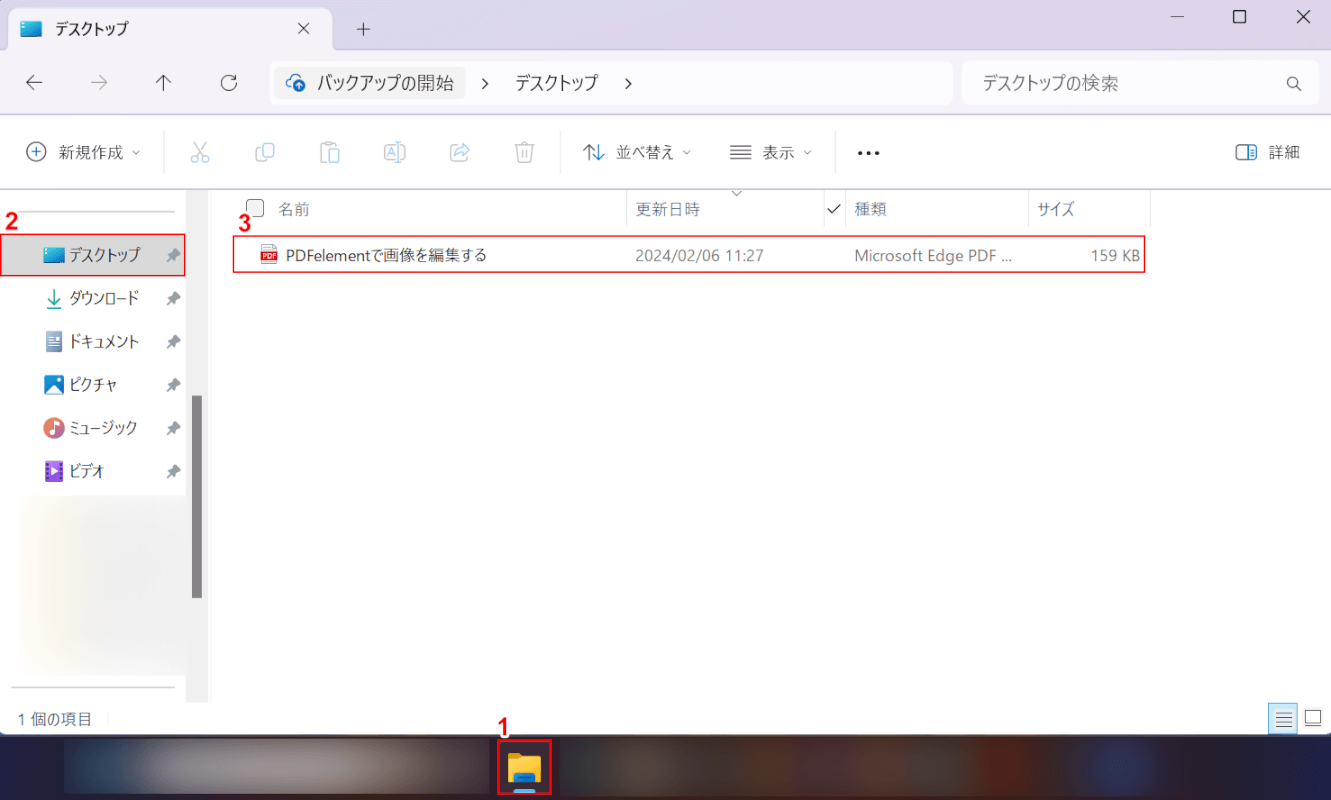The height and width of the screenshot is (800, 1331).
Task: Click the Delete trash icon
Action: coord(525,152)
